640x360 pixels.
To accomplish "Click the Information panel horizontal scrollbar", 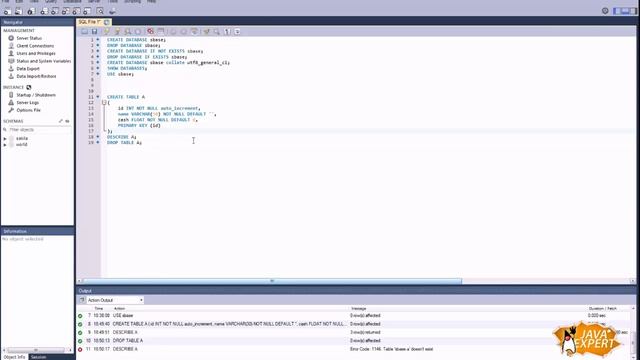I will coord(36,350).
